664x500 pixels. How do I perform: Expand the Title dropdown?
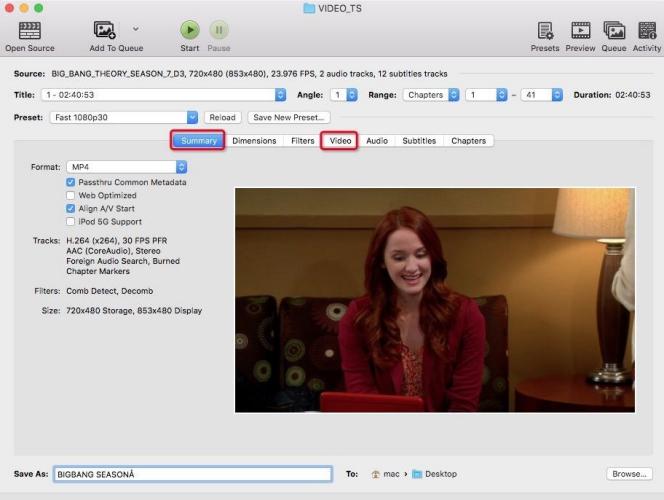[x=164, y=95]
